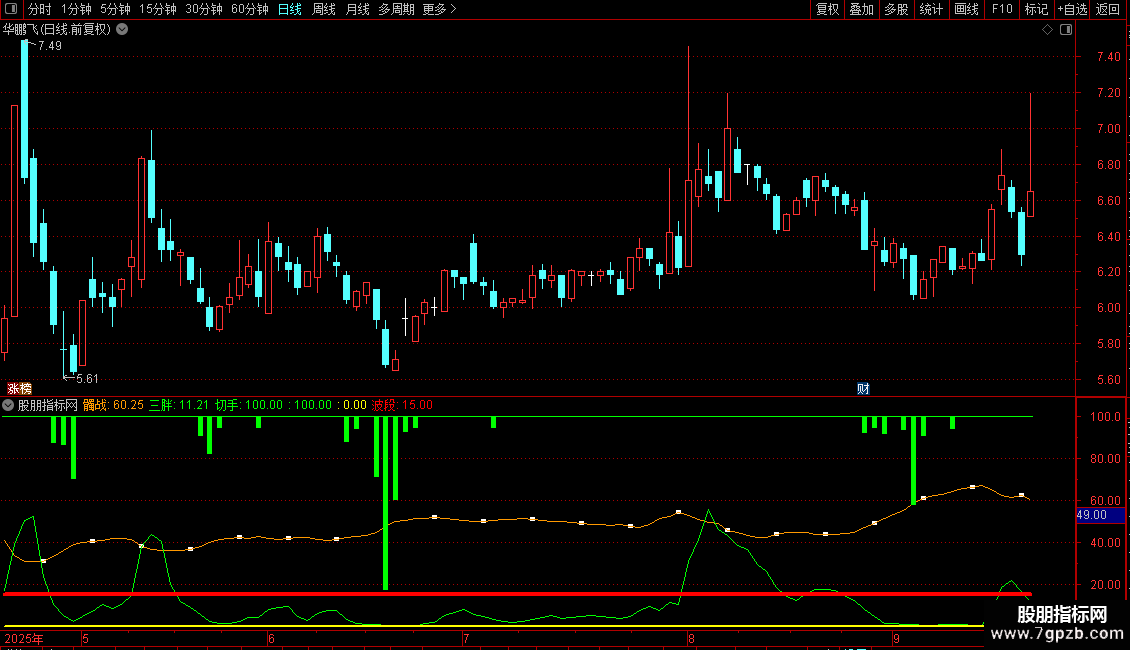Click the 7.49 high price label
This screenshot has width=1130, height=650.
(x=50, y=45)
